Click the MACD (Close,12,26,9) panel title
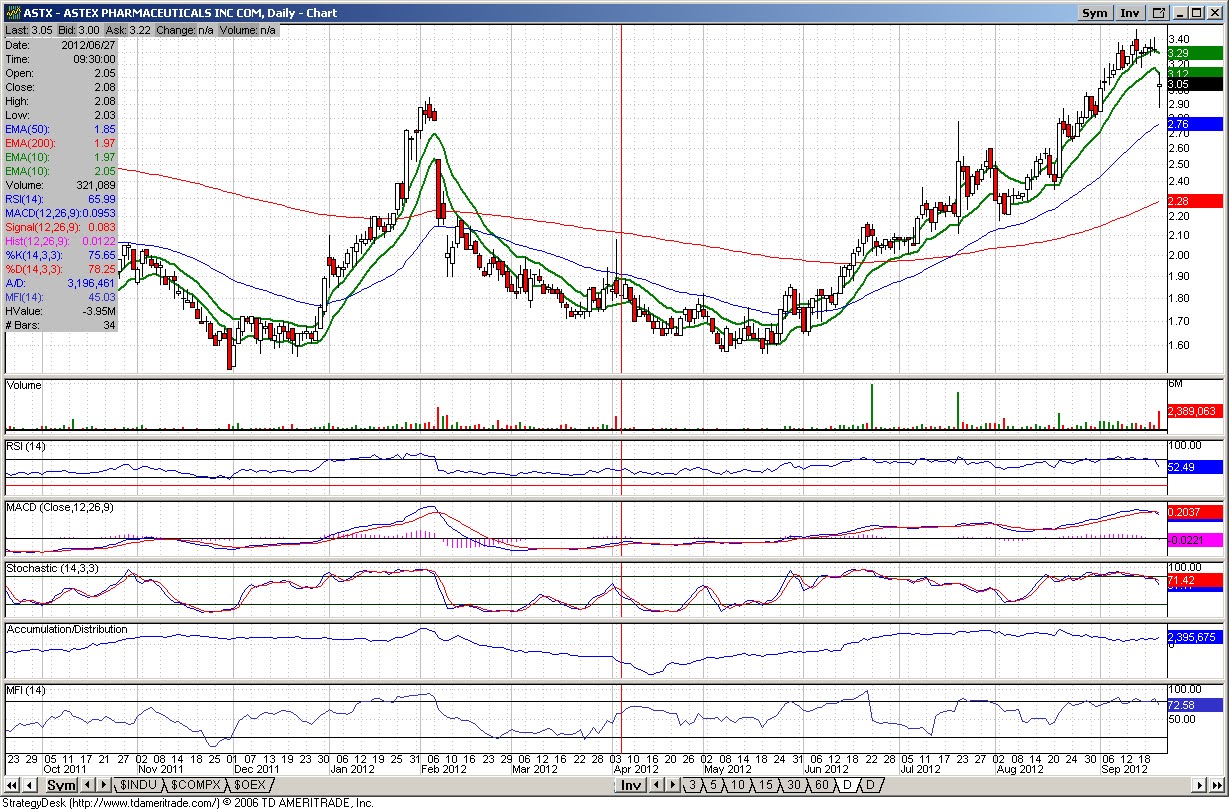Image resolution: width=1229 pixels, height=809 pixels. pos(59,507)
